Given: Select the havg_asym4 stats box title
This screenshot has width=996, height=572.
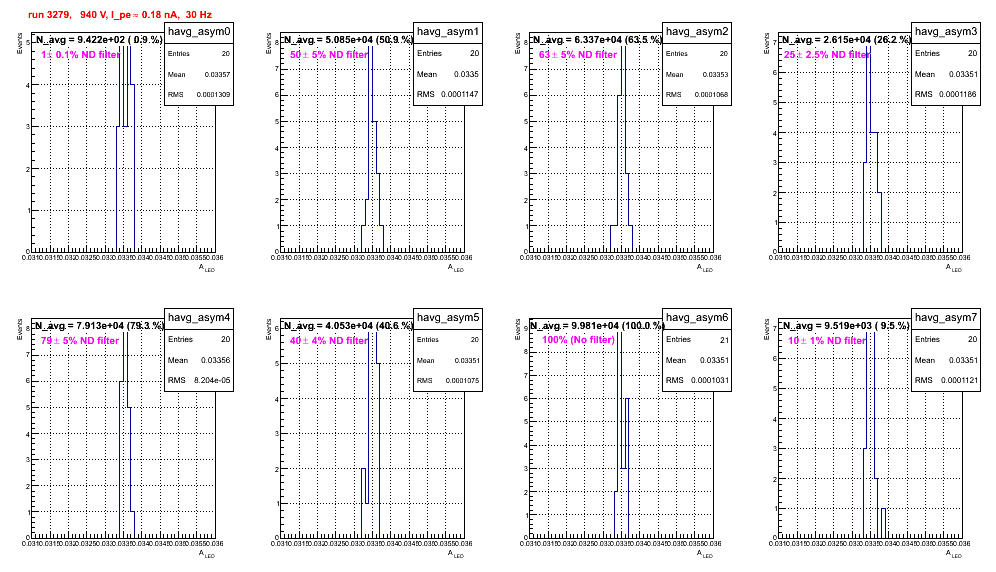Looking at the screenshot, I should click(x=199, y=318).
